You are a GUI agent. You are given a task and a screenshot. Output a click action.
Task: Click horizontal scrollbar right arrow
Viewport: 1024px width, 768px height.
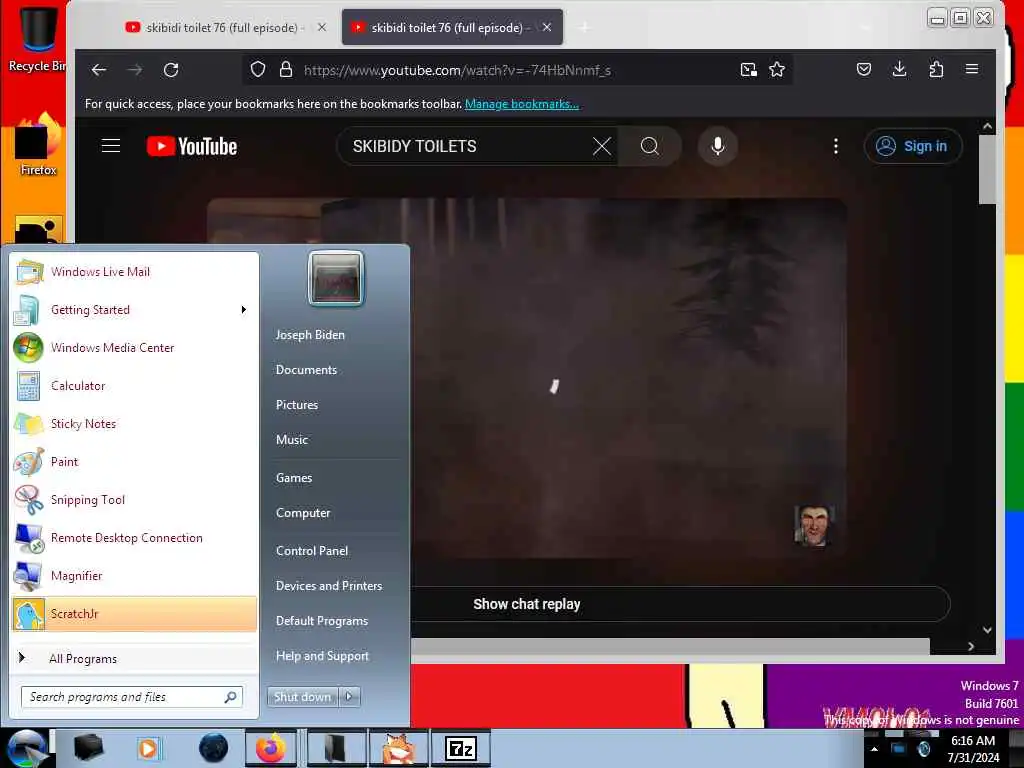(x=971, y=646)
